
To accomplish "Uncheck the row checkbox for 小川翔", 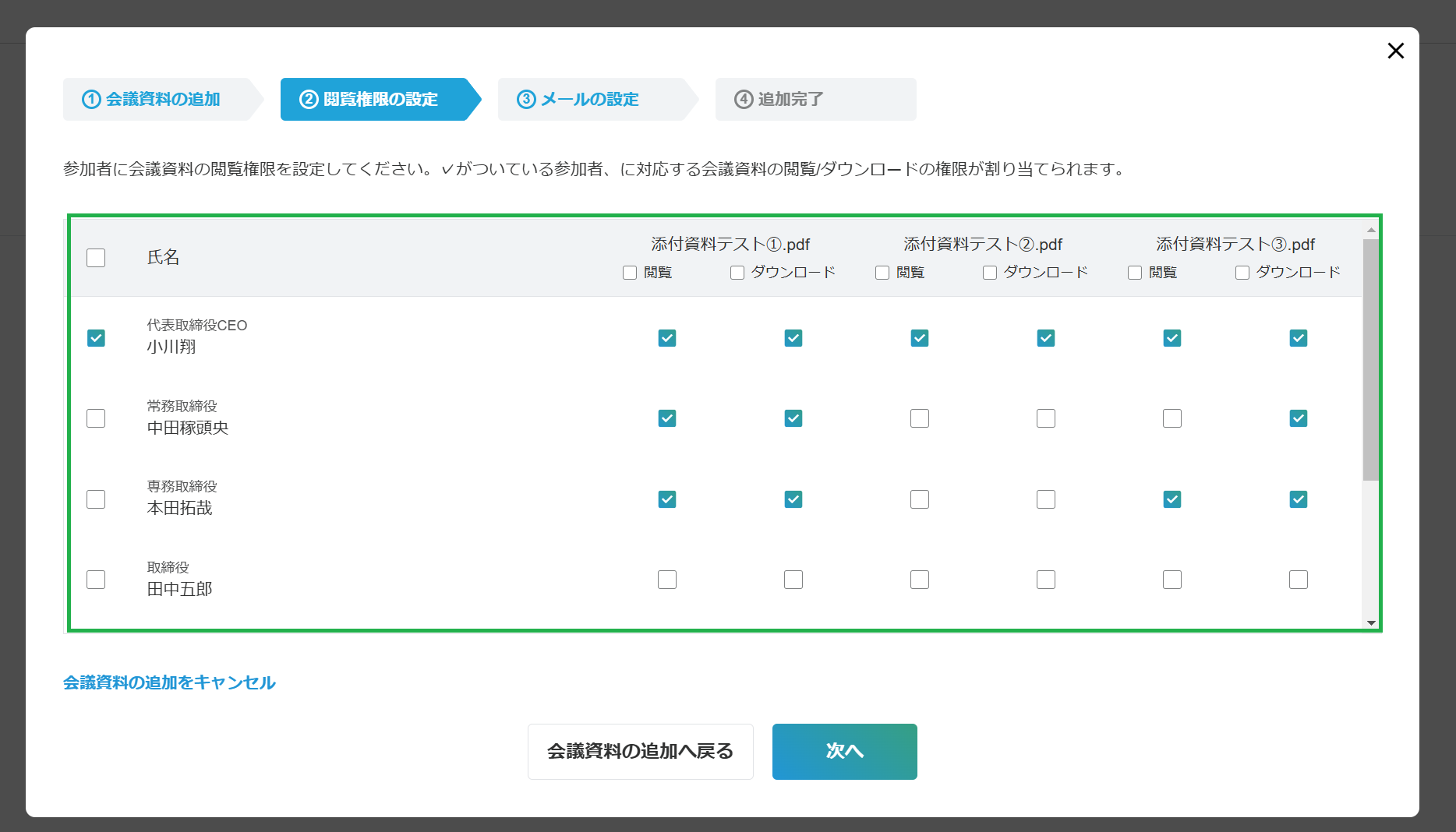I will [96, 337].
